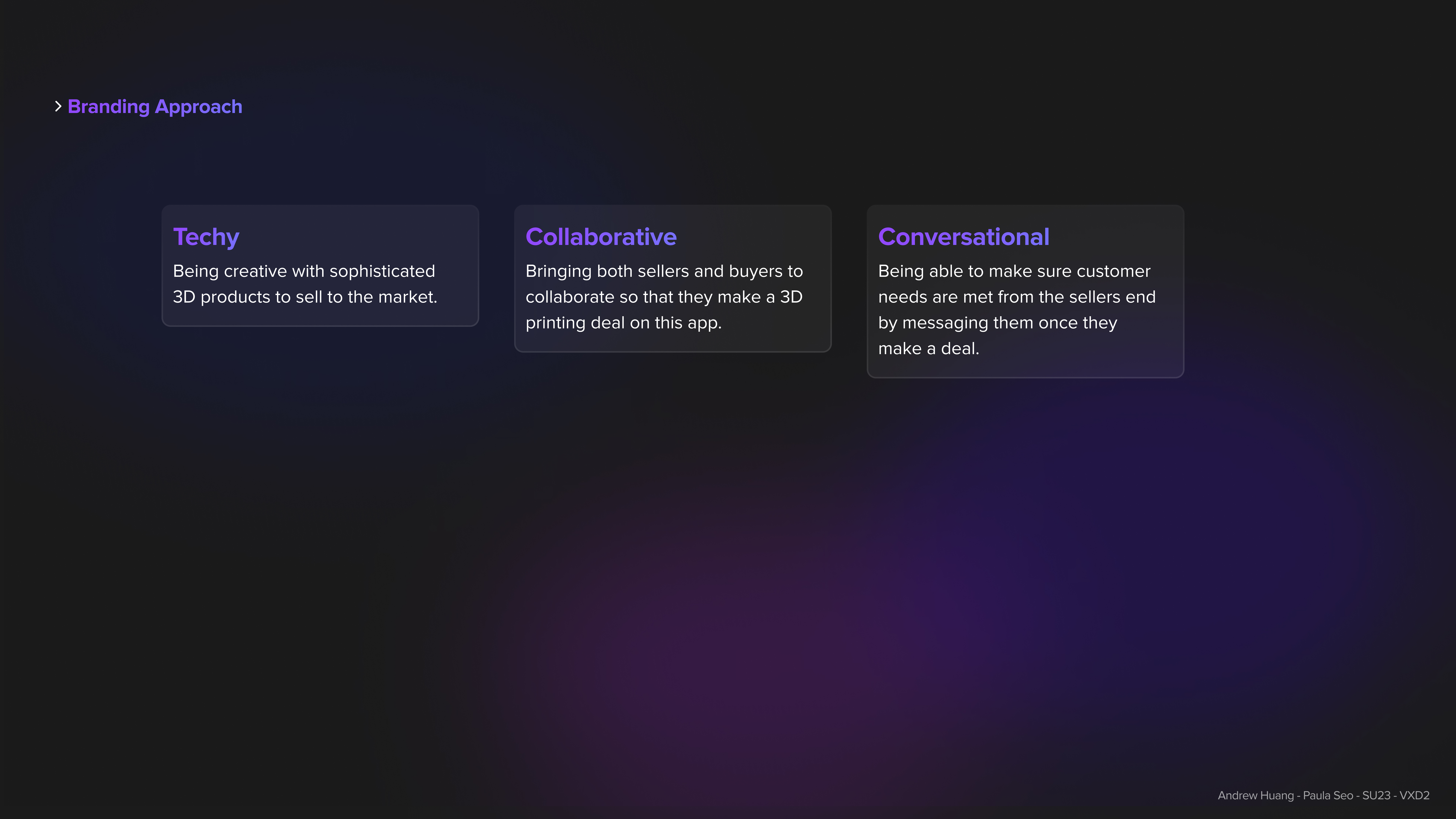Click the line '3D products to sell to the market.'
Image resolution: width=1456 pixels, height=819 pixels.
pyautogui.click(x=305, y=297)
